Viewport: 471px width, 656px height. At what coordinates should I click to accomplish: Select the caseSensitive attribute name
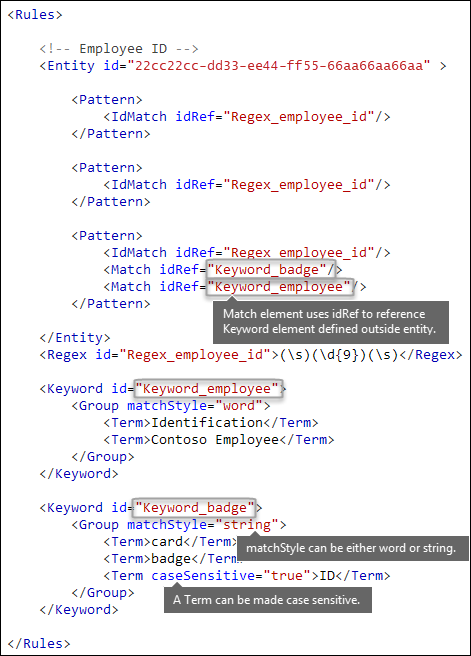(203, 576)
